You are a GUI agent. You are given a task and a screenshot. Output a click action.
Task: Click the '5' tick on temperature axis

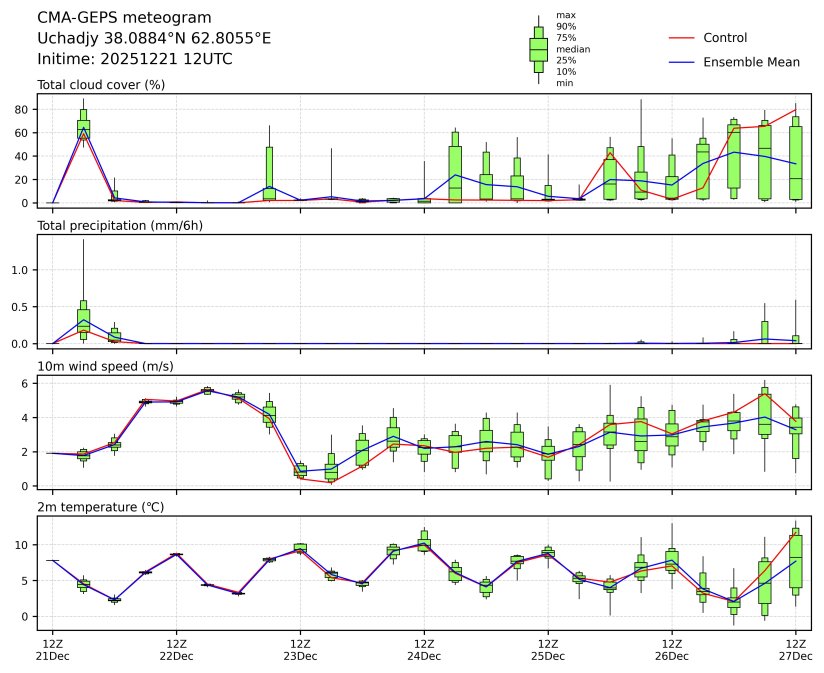coord(24,581)
